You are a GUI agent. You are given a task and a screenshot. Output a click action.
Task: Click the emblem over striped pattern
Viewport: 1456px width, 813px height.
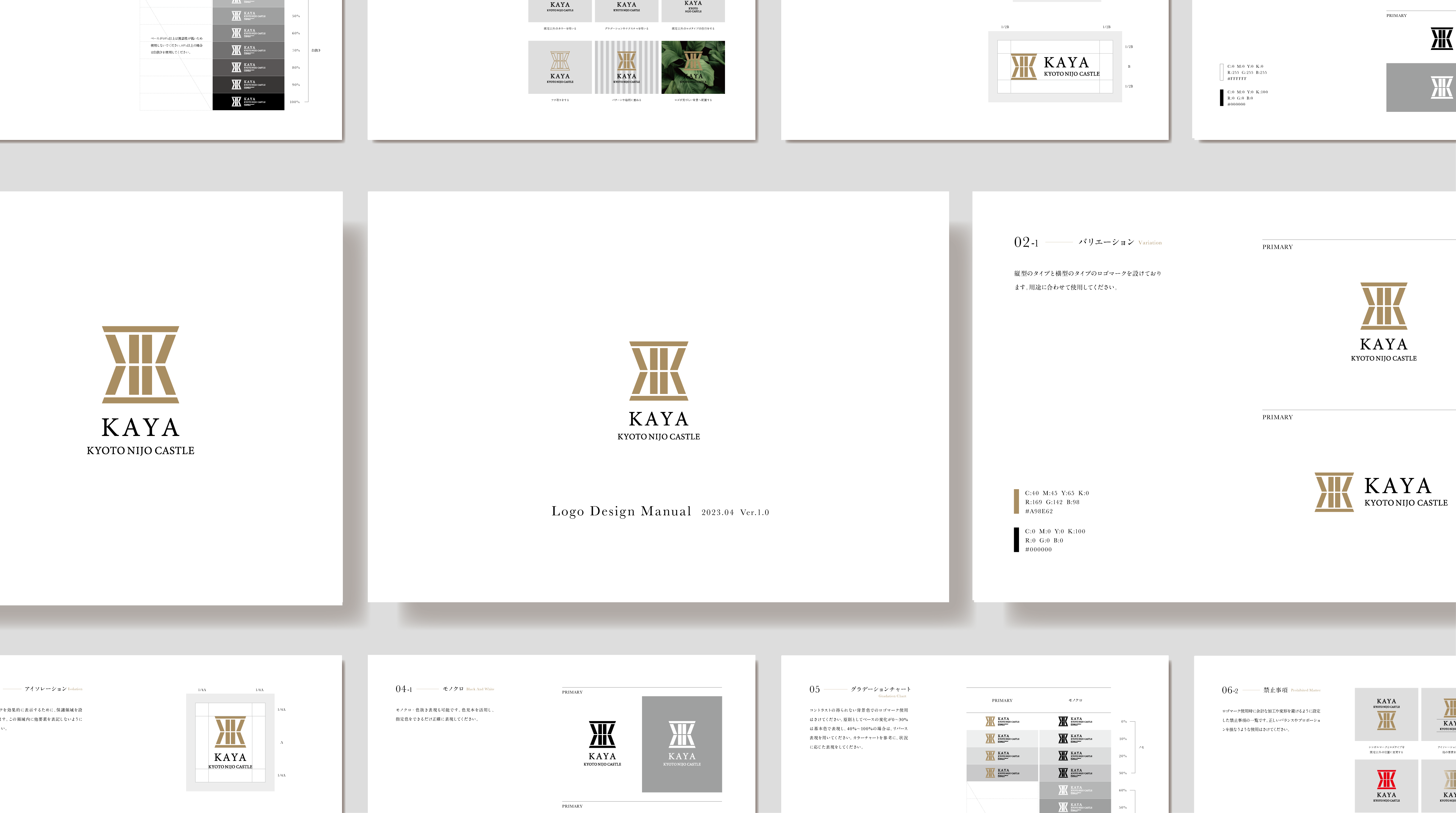pyautogui.click(x=626, y=61)
